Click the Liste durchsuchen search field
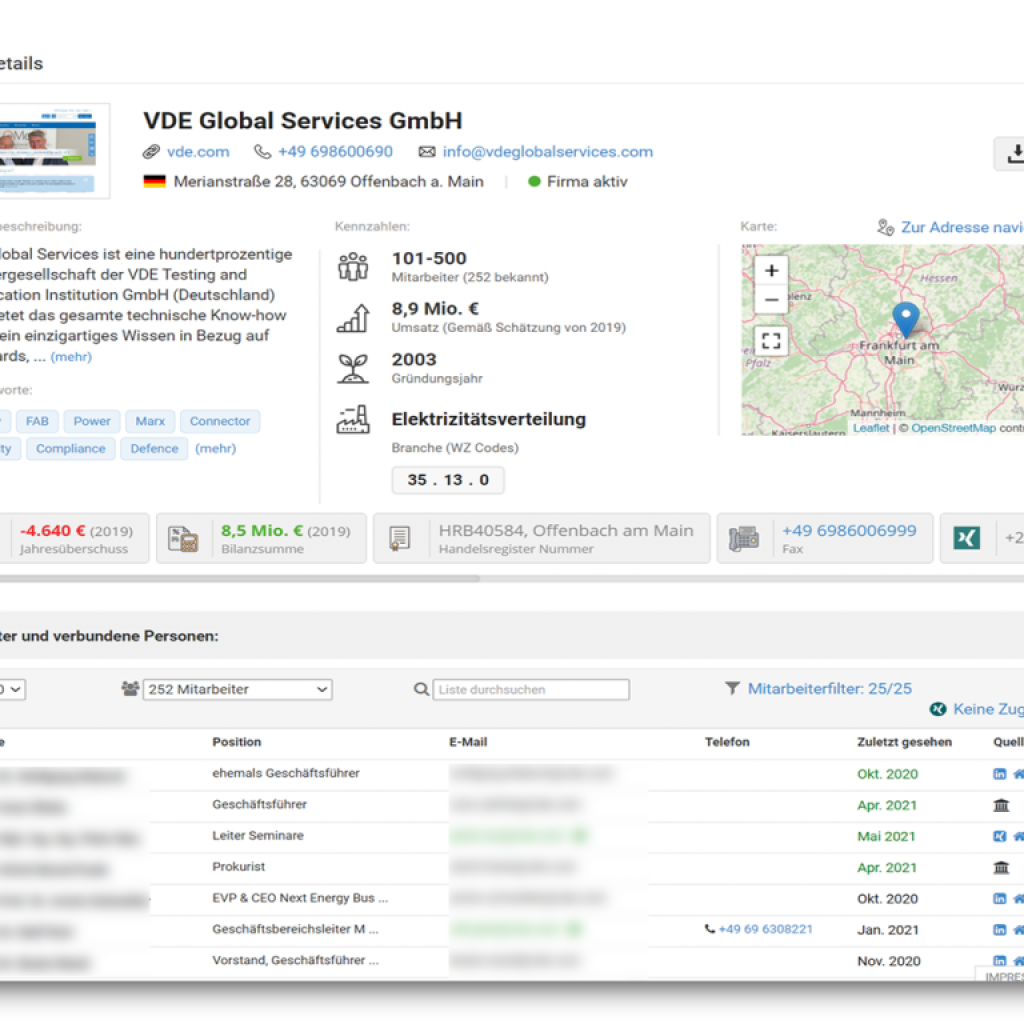1024x1024 pixels. [531, 689]
